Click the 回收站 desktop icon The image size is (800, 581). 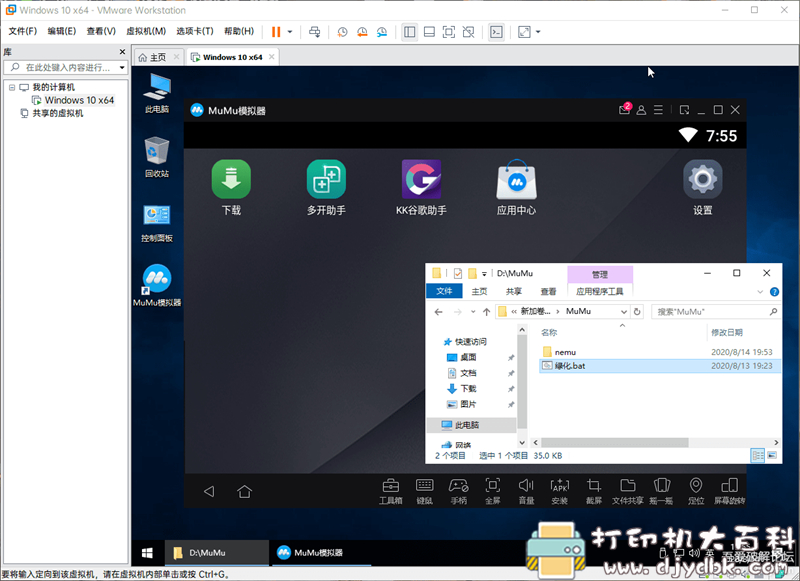click(157, 157)
